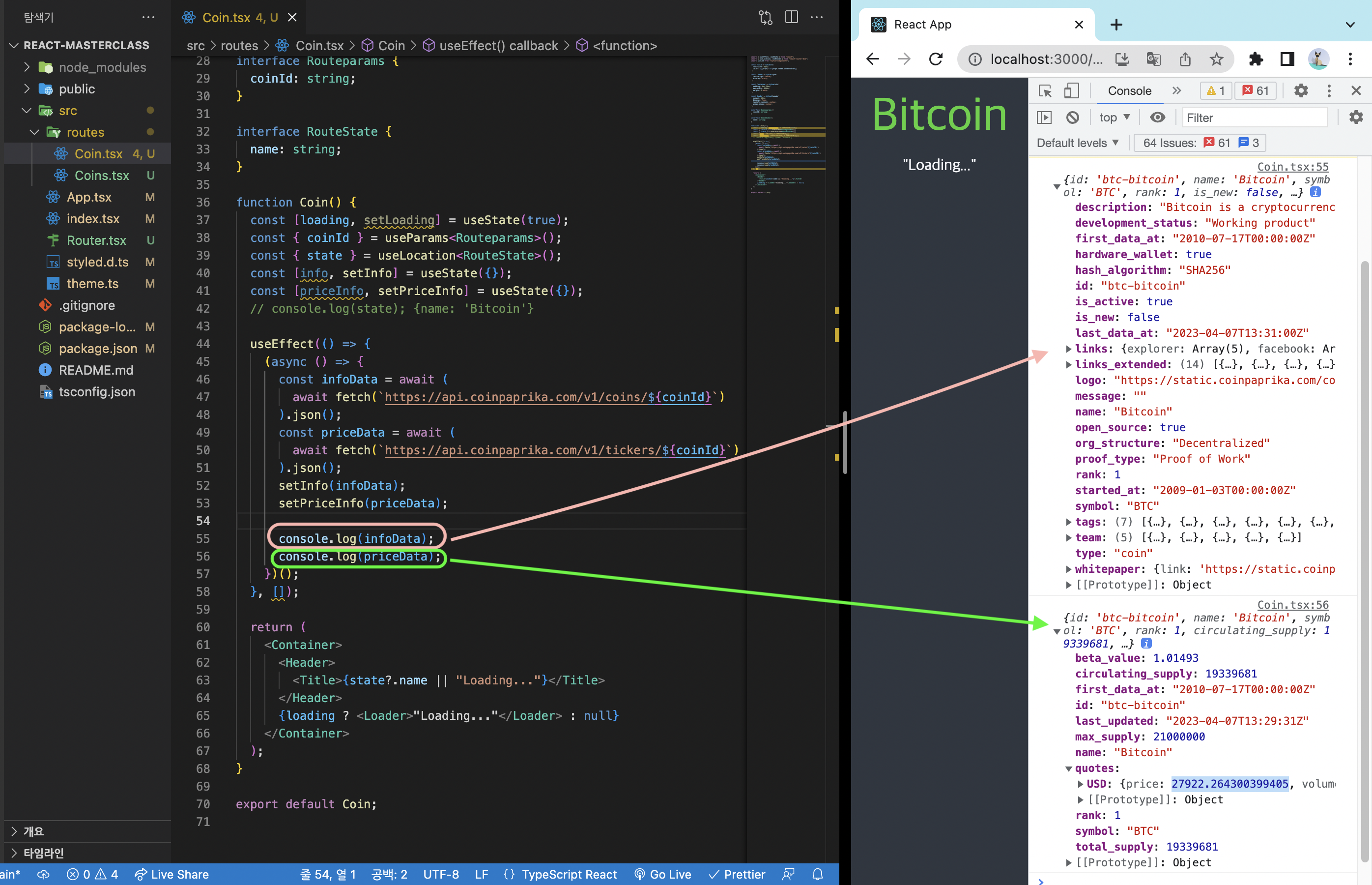This screenshot has height=885, width=1372.
Task: Click the console Filter input field
Action: (x=1254, y=118)
